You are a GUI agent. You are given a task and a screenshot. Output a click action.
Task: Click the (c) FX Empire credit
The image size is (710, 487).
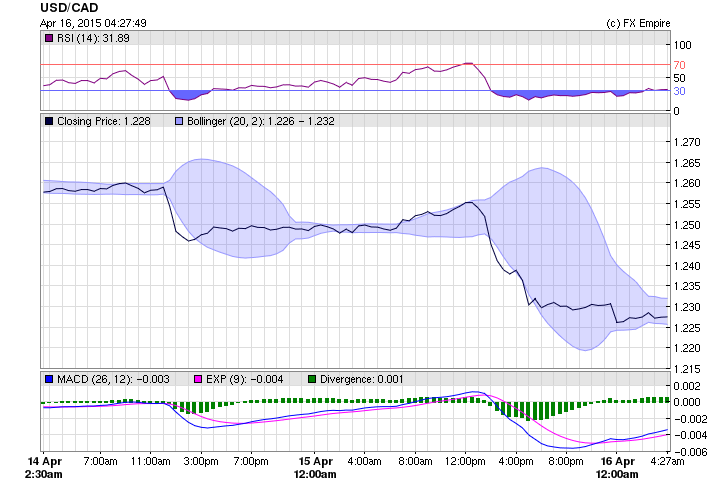638,23
